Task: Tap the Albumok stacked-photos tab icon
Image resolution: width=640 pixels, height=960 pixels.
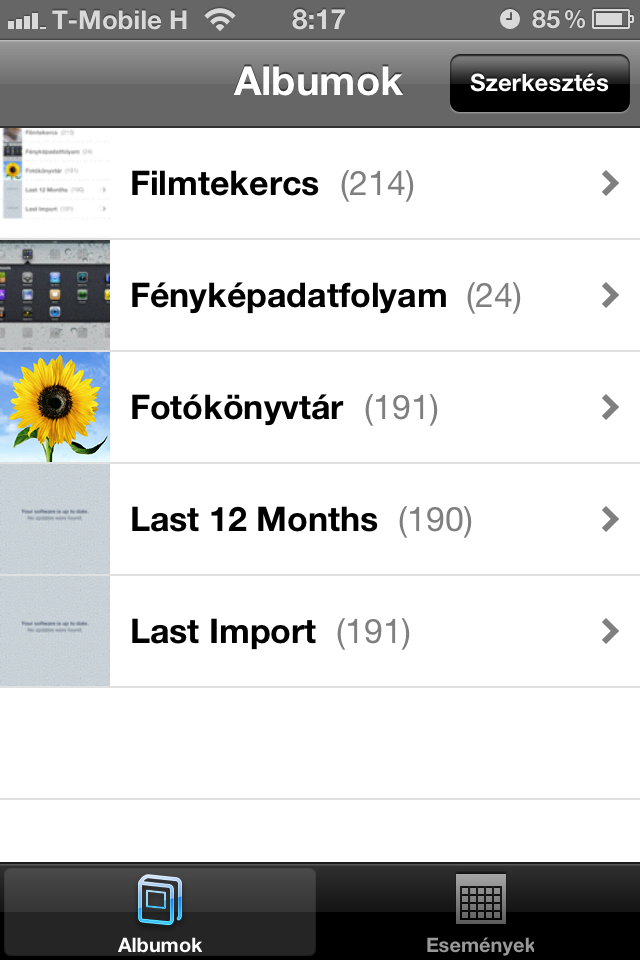Action: click(160, 900)
